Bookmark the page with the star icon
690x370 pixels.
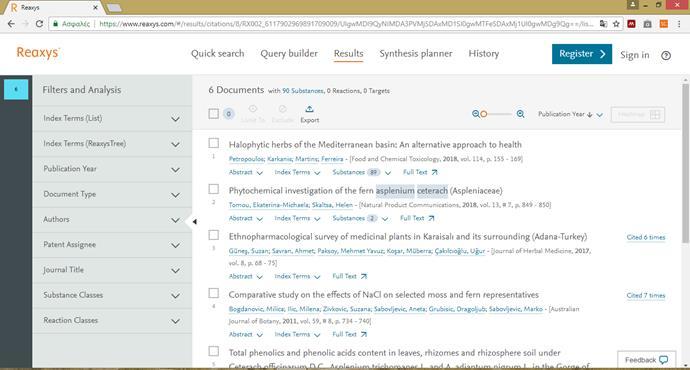(x=616, y=24)
